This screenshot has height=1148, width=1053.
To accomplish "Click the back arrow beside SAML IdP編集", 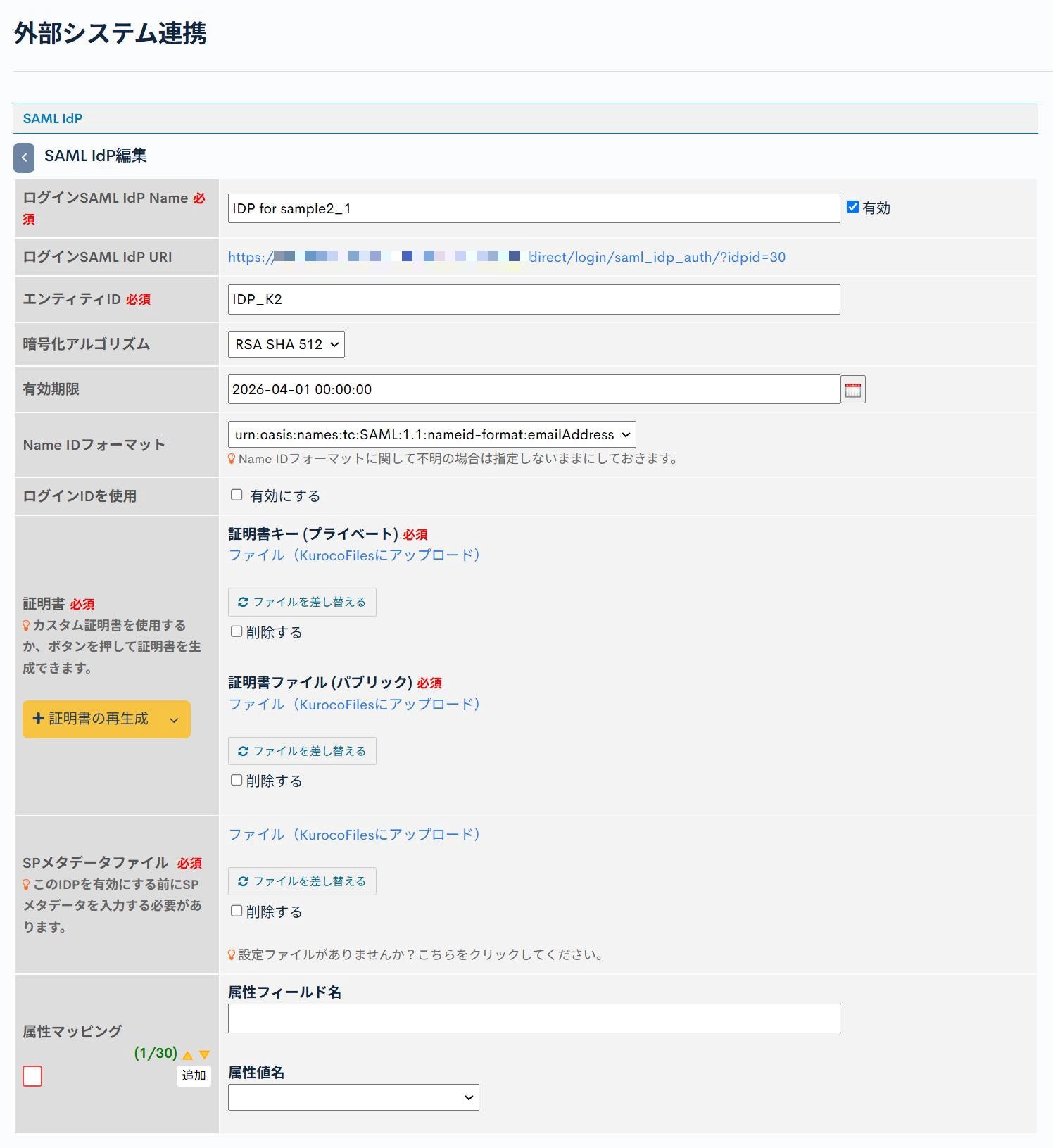I will tap(24, 158).
